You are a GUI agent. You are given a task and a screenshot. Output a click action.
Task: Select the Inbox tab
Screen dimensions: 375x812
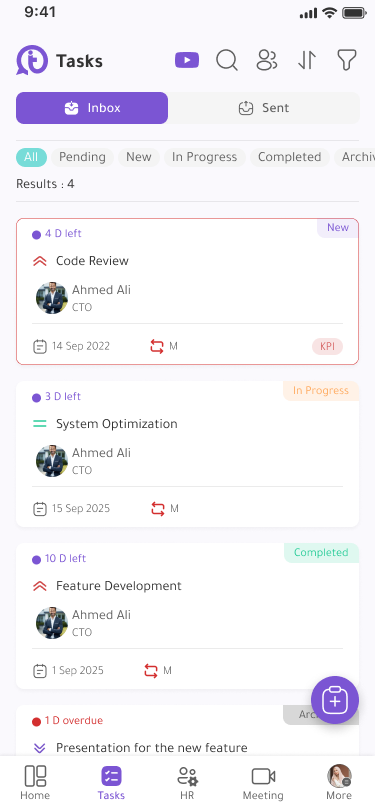click(x=92, y=108)
